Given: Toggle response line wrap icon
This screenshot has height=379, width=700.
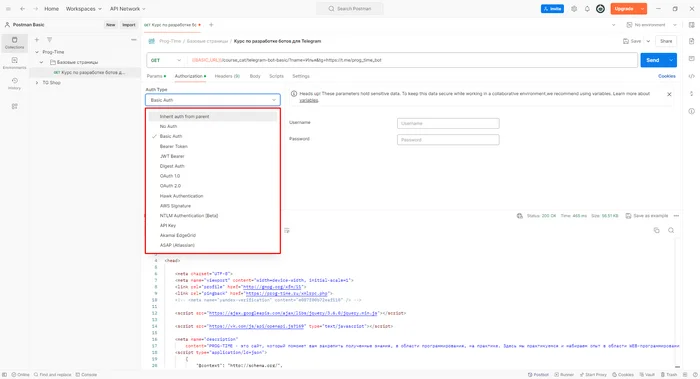Looking at the screenshot, I should tap(287, 230).
